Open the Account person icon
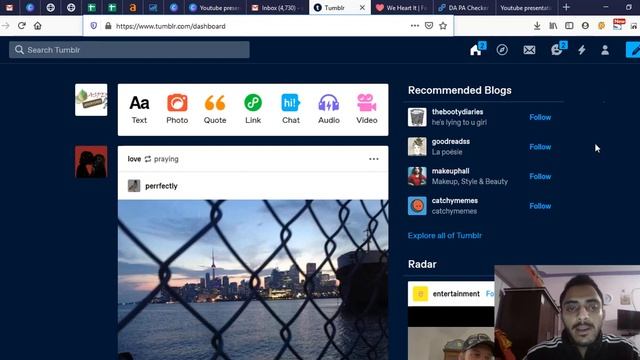This screenshot has width=640, height=360. (605, 50)
